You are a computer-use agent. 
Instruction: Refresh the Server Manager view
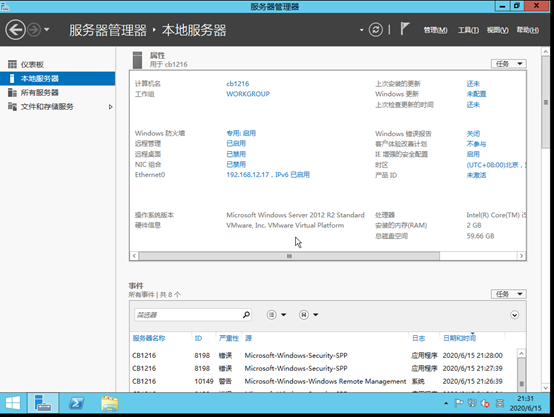pyautogui.click(x=376, y=30)
